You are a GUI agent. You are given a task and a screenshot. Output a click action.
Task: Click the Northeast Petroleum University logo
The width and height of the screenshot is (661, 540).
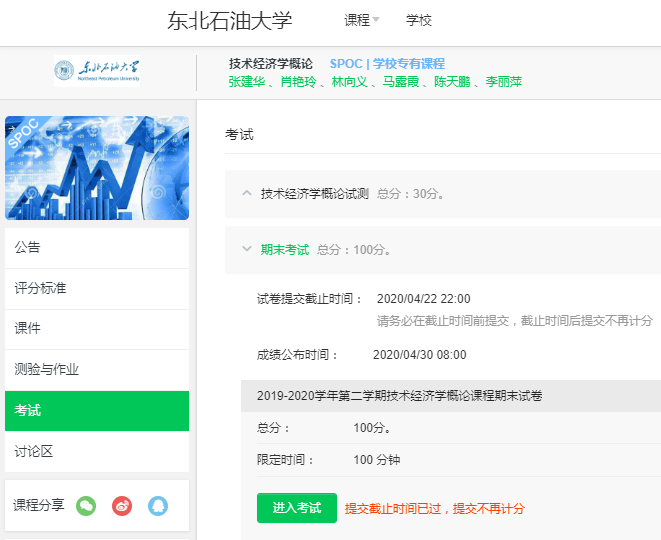(97, 72)
